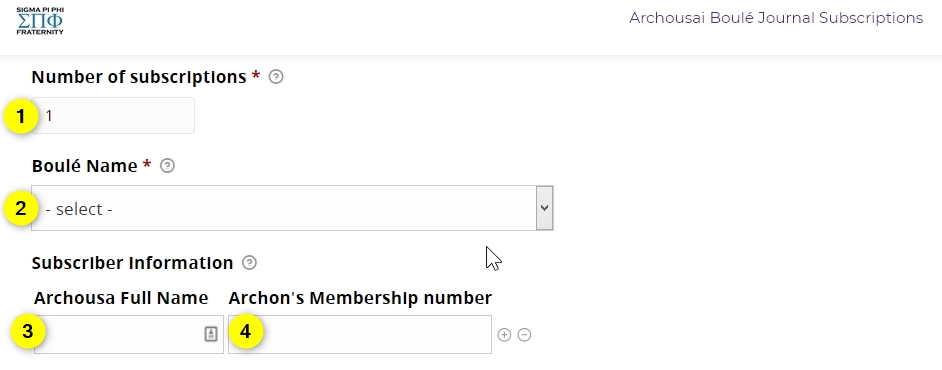The image size is (942, 370).
Task: Click yellow marker number 4
Action: click(245, 331)
